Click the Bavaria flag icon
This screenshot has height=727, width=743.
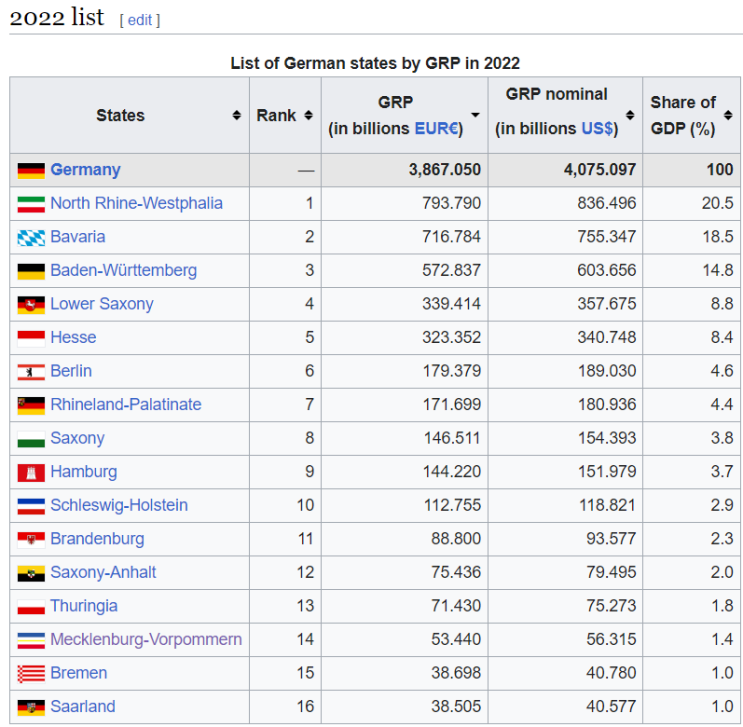(x=31, y=237)
